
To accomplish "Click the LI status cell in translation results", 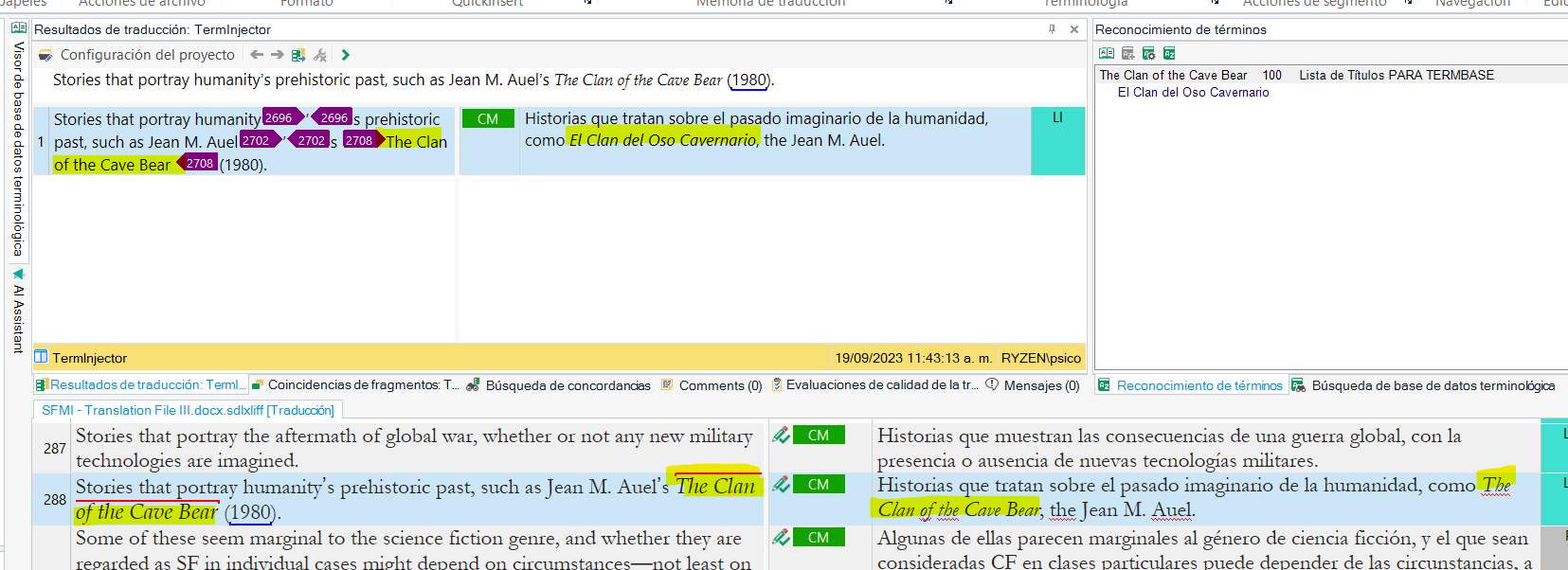I will tap(1057, 141).
